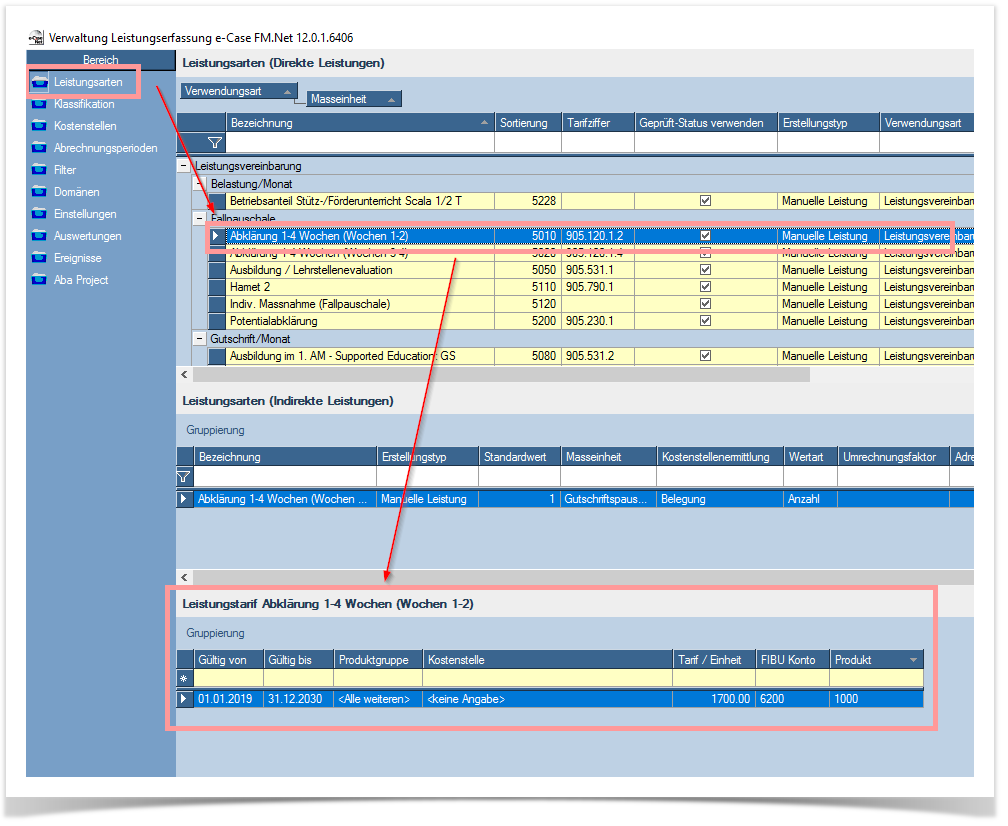Click the empty Gültig von cell in new tariff row
The width and height of the screenshot is (1008, 826).
[229, 678]
